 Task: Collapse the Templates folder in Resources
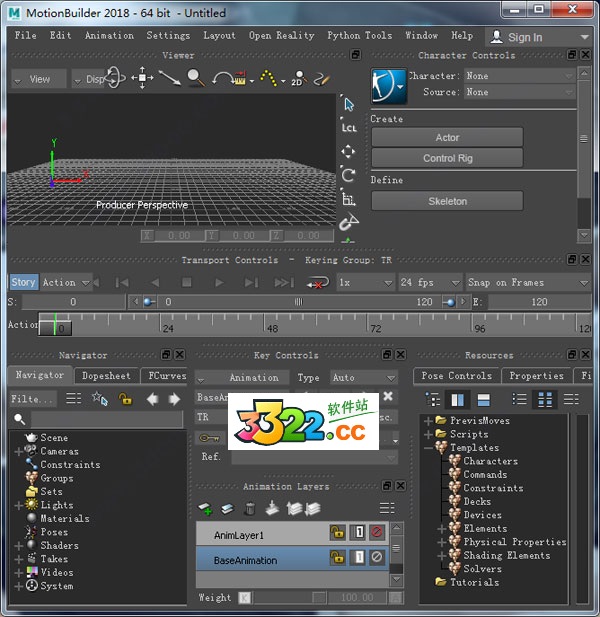[x=428, y=448]
